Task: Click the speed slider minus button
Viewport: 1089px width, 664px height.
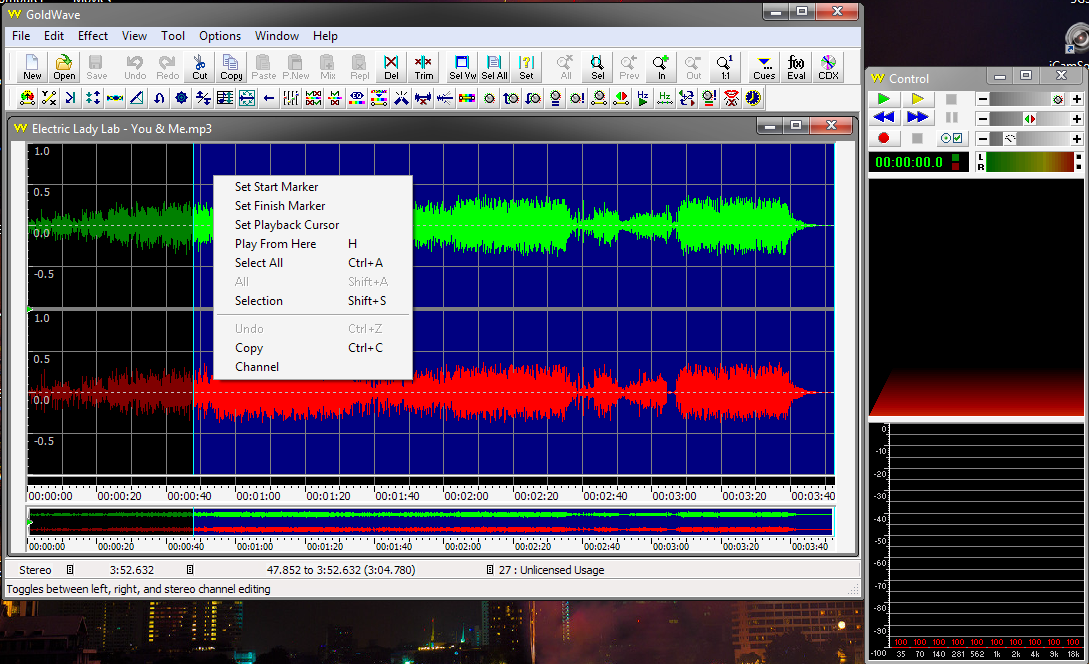Action: 982,139
